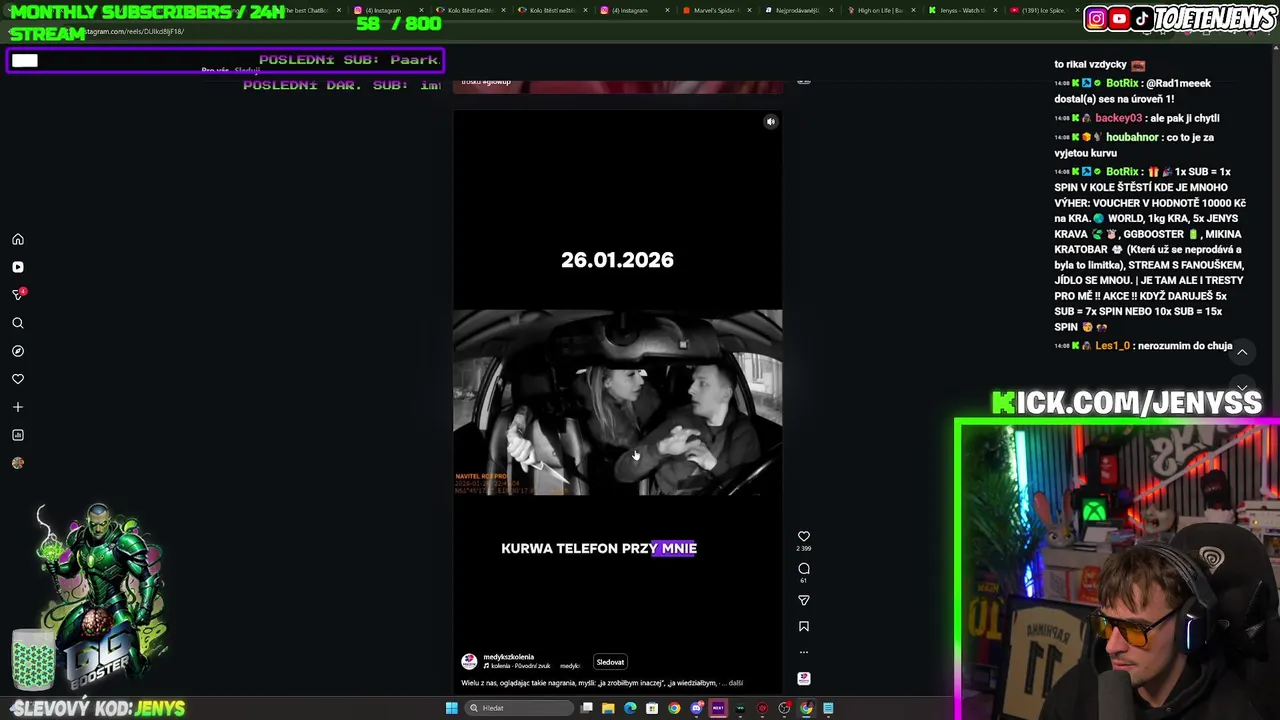The width and height of the screenshot is (1280, 720).
Task: Open File Explorer from the taskbar
Action: pyautogui.click(x=608, y=708)
